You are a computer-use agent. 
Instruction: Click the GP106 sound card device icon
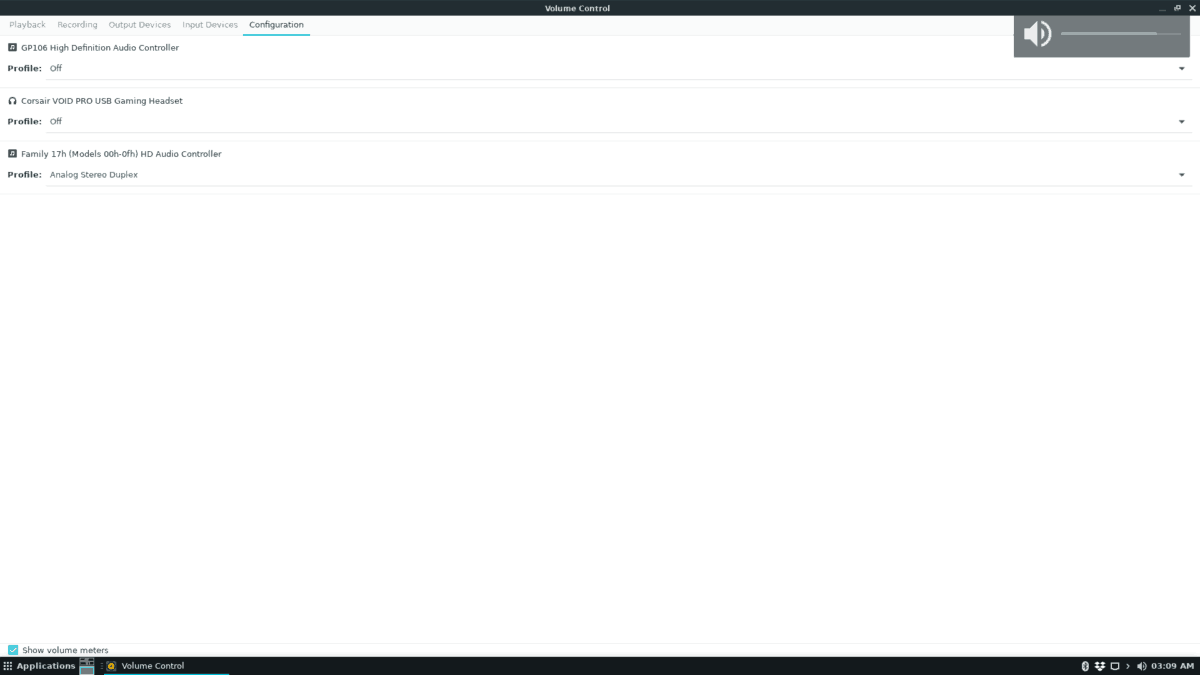(x=12, y=47)
